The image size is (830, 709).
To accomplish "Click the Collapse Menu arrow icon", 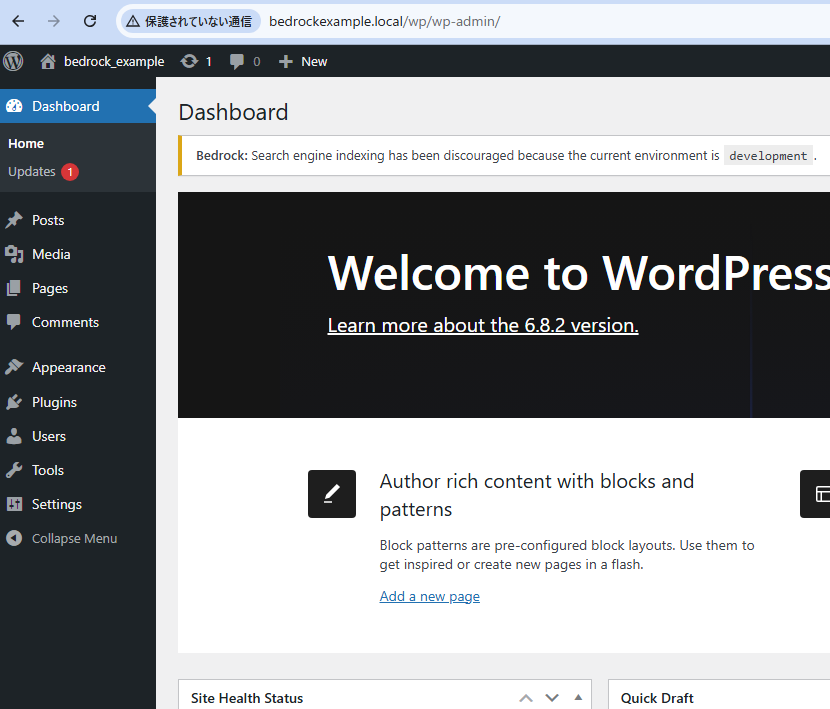I will [x=14, y=538].
